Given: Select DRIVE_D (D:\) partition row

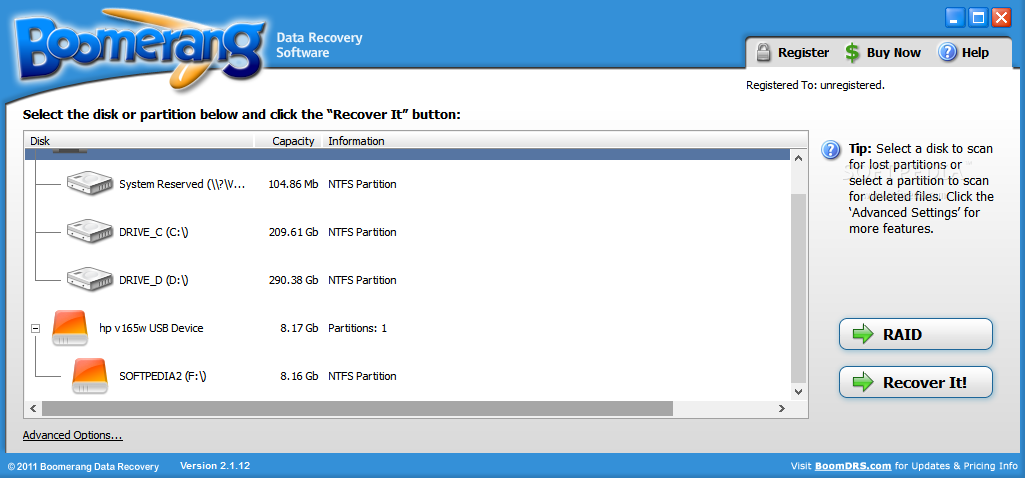Looking at the screenshot, I should pos(407,280).
